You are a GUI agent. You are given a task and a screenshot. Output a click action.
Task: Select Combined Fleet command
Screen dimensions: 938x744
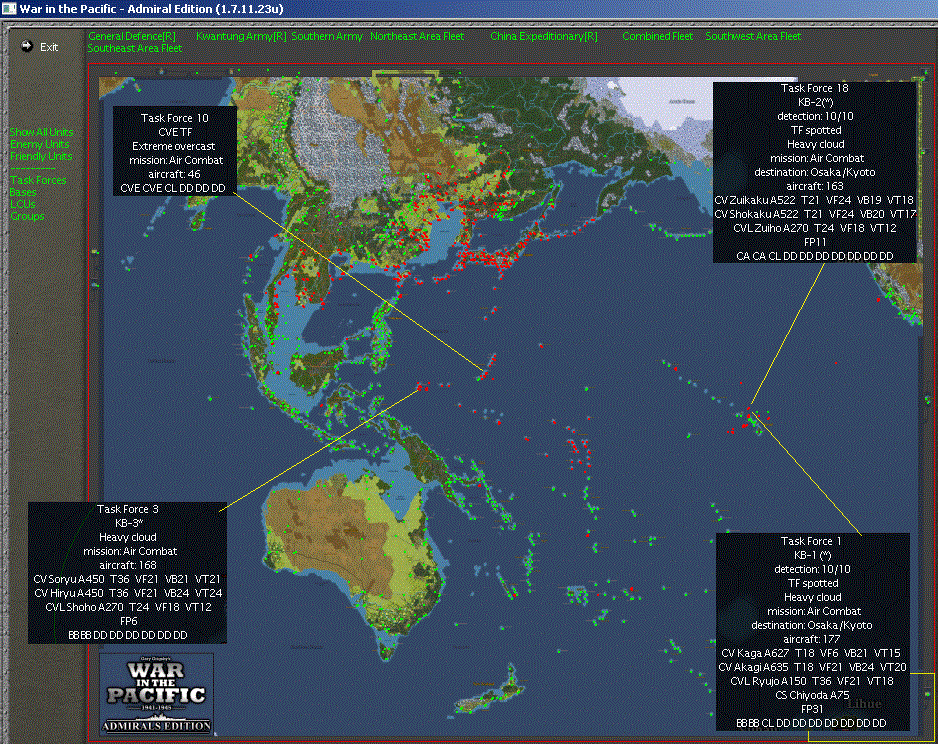(x=657, y=36)
